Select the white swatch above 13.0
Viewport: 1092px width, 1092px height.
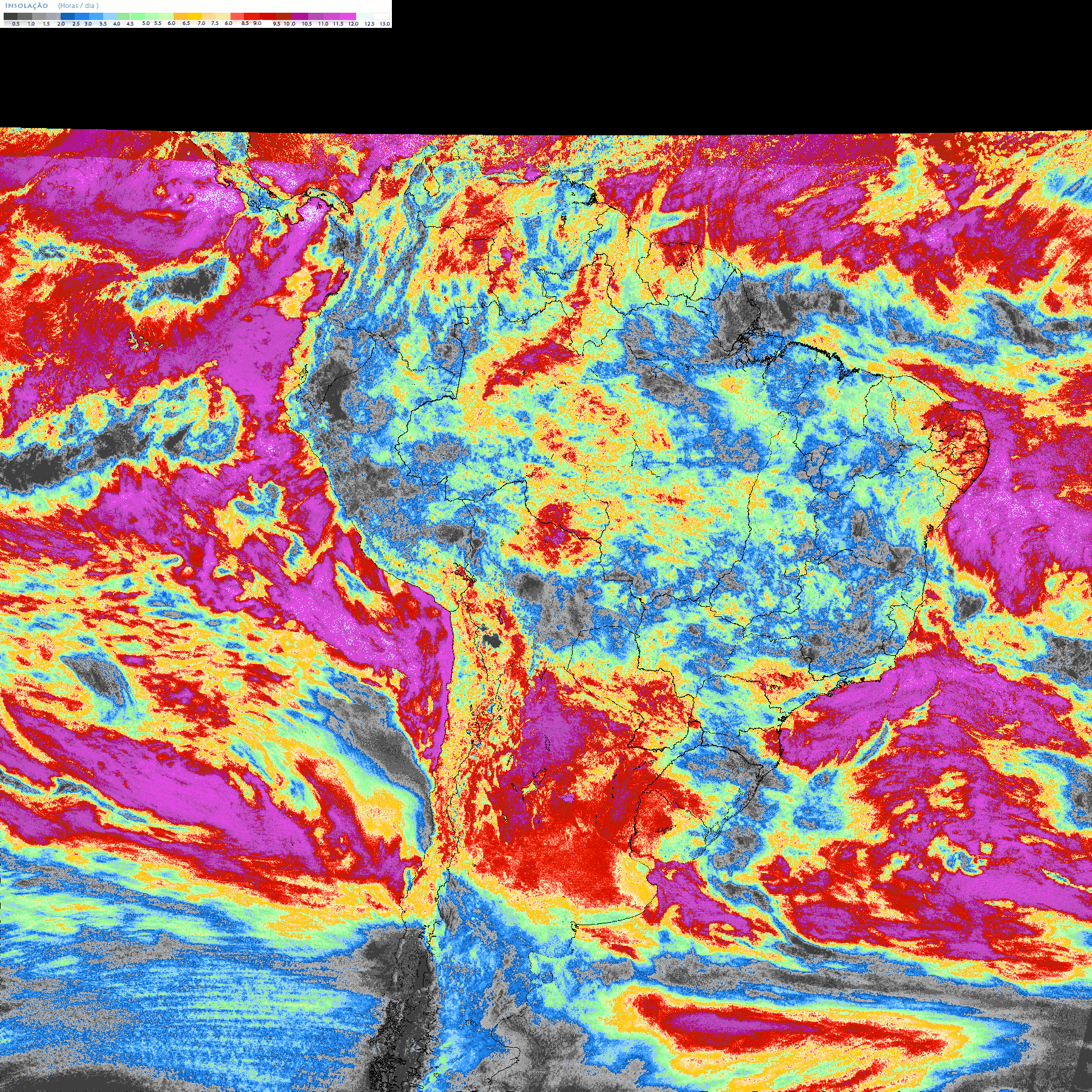click(x=381, y=16)
